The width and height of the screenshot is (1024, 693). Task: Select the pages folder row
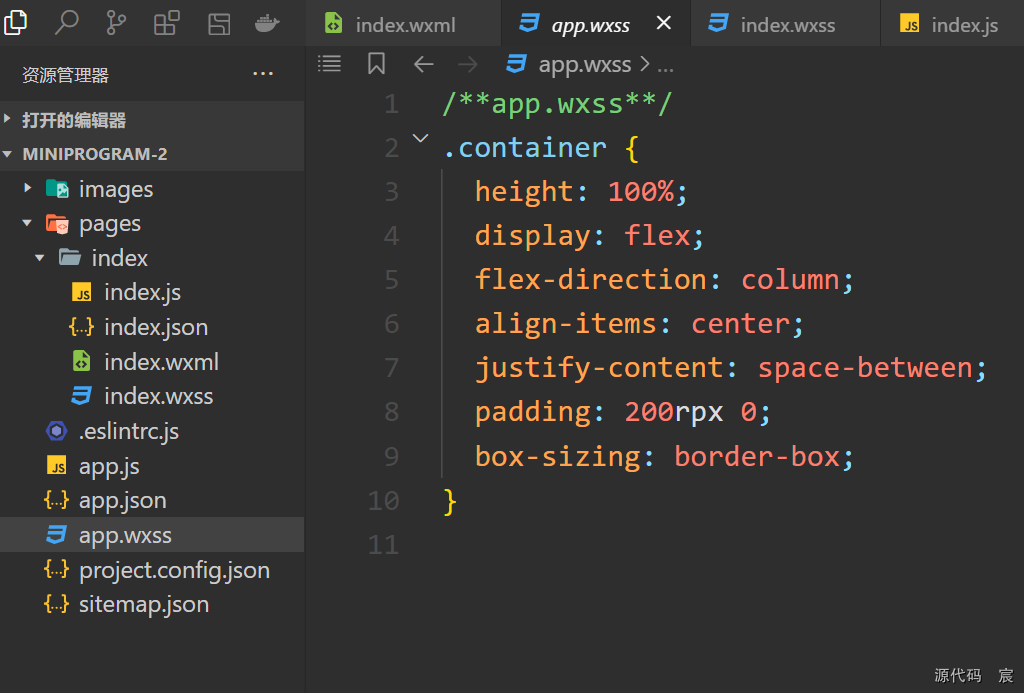pos(152,223)
